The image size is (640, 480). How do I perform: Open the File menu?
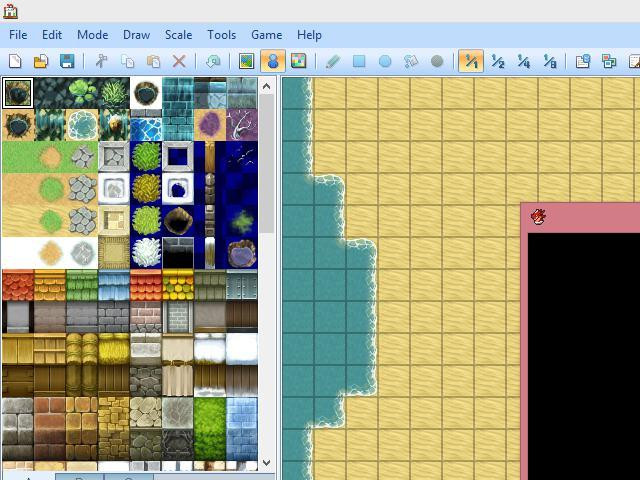tap(18, 35)
